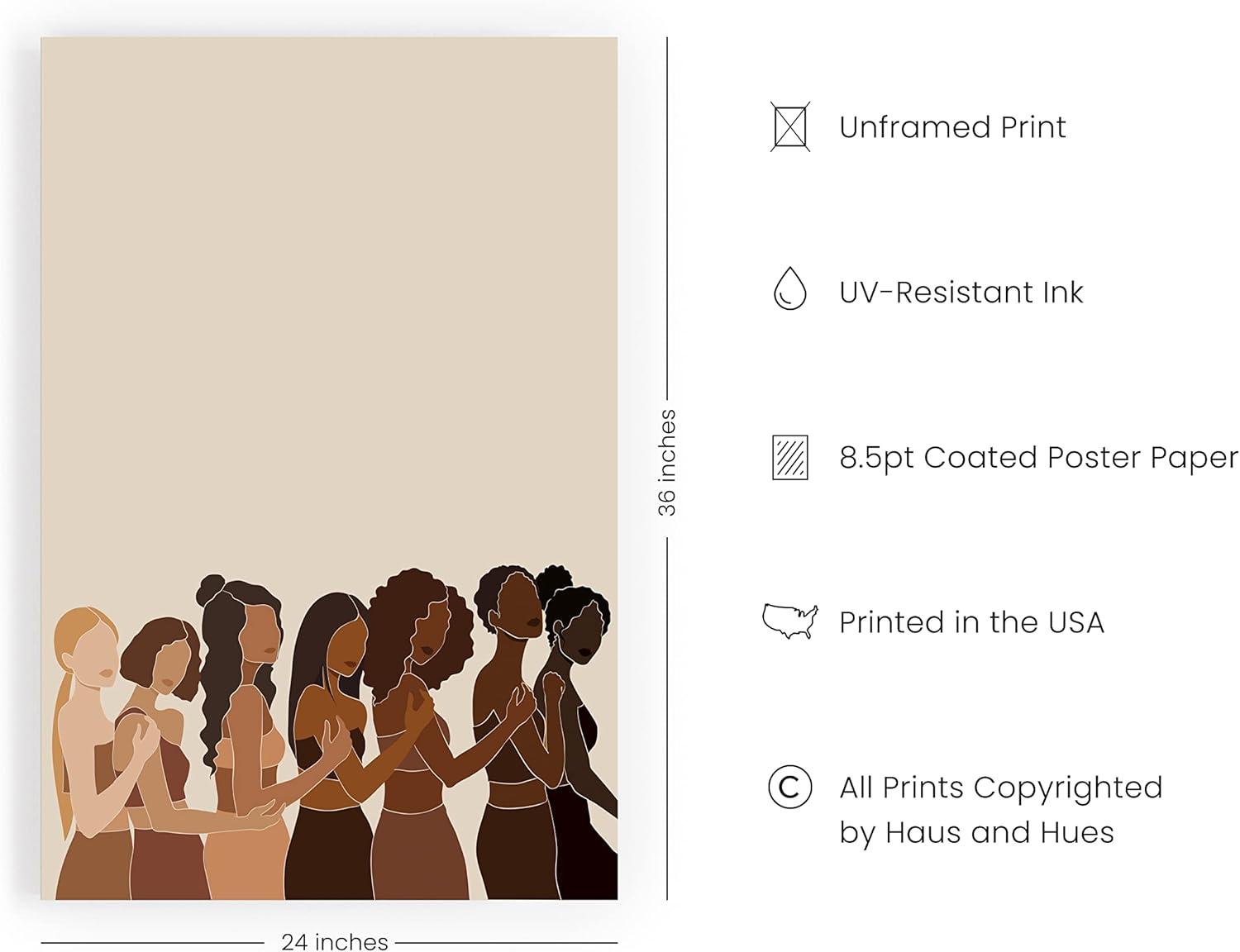Click the 8.5pt Coated Poster Paper text

click(x=1038, y=458)
